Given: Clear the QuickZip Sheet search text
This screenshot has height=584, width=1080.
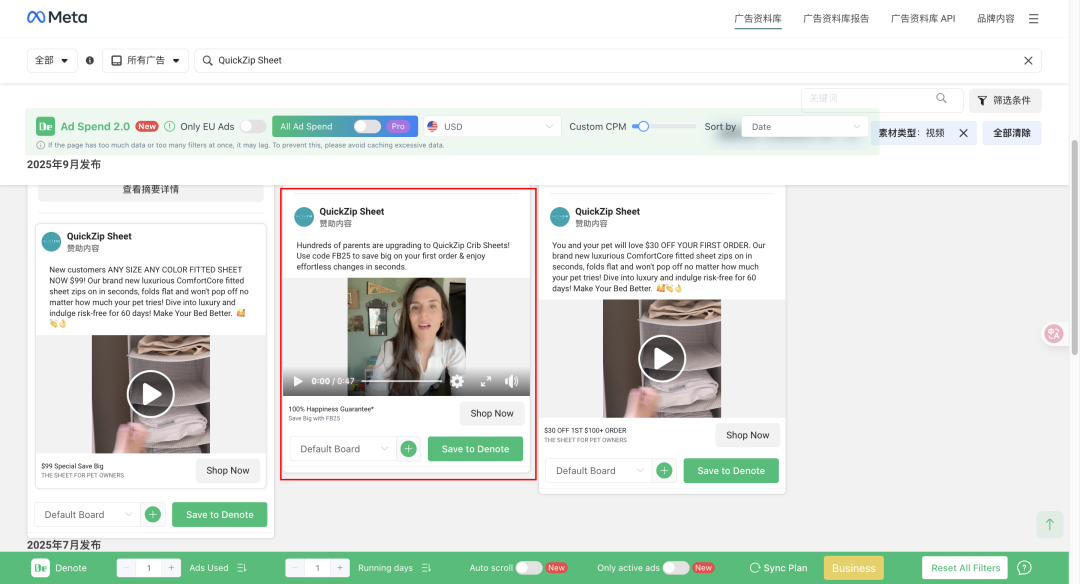Looking at the screenshot, I should tap(1028, 61).
